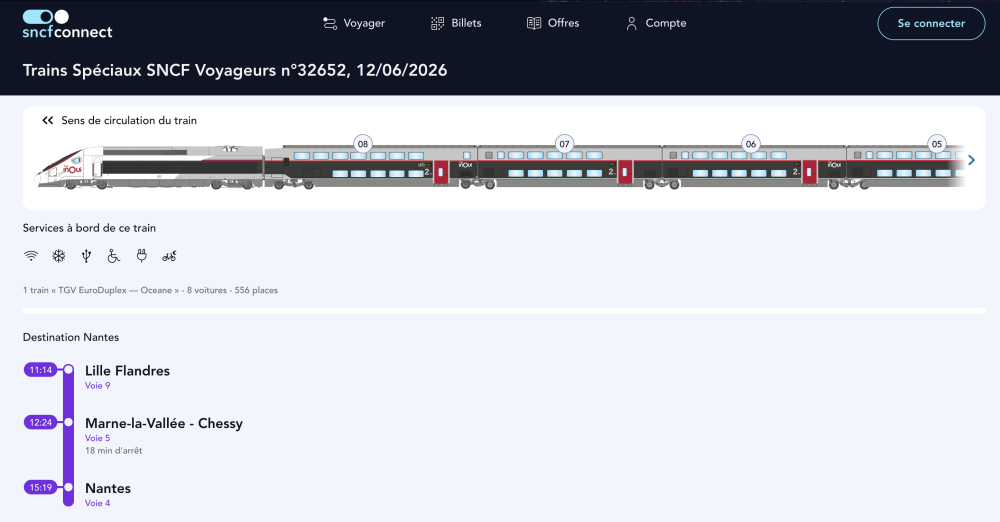Select car number 08 badge
The width and height of the screenshot is (1000, 522).
coord(363,144)
